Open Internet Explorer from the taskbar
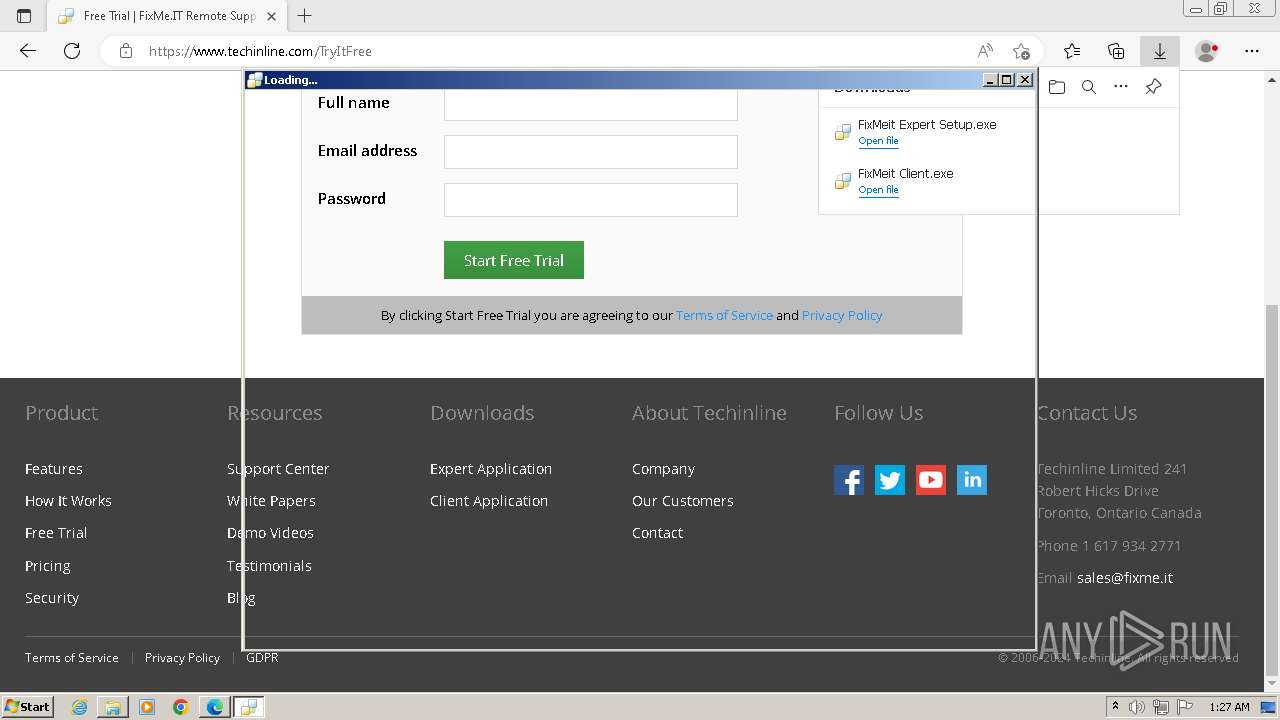 point(79,707)
